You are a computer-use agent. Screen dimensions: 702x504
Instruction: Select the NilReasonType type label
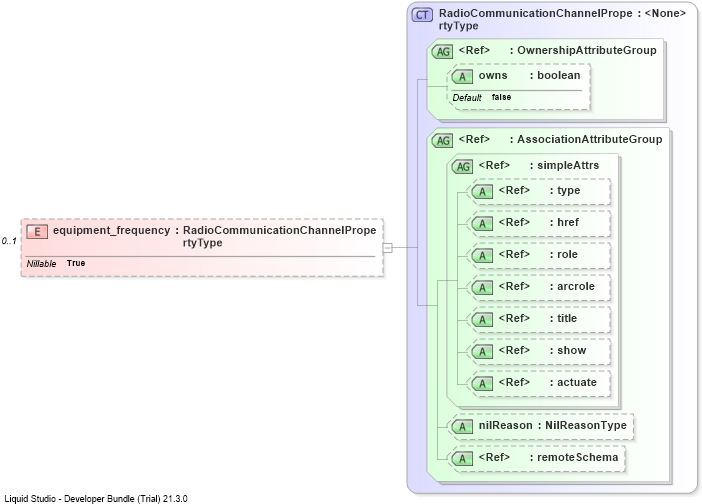click(x=586, y=425)
